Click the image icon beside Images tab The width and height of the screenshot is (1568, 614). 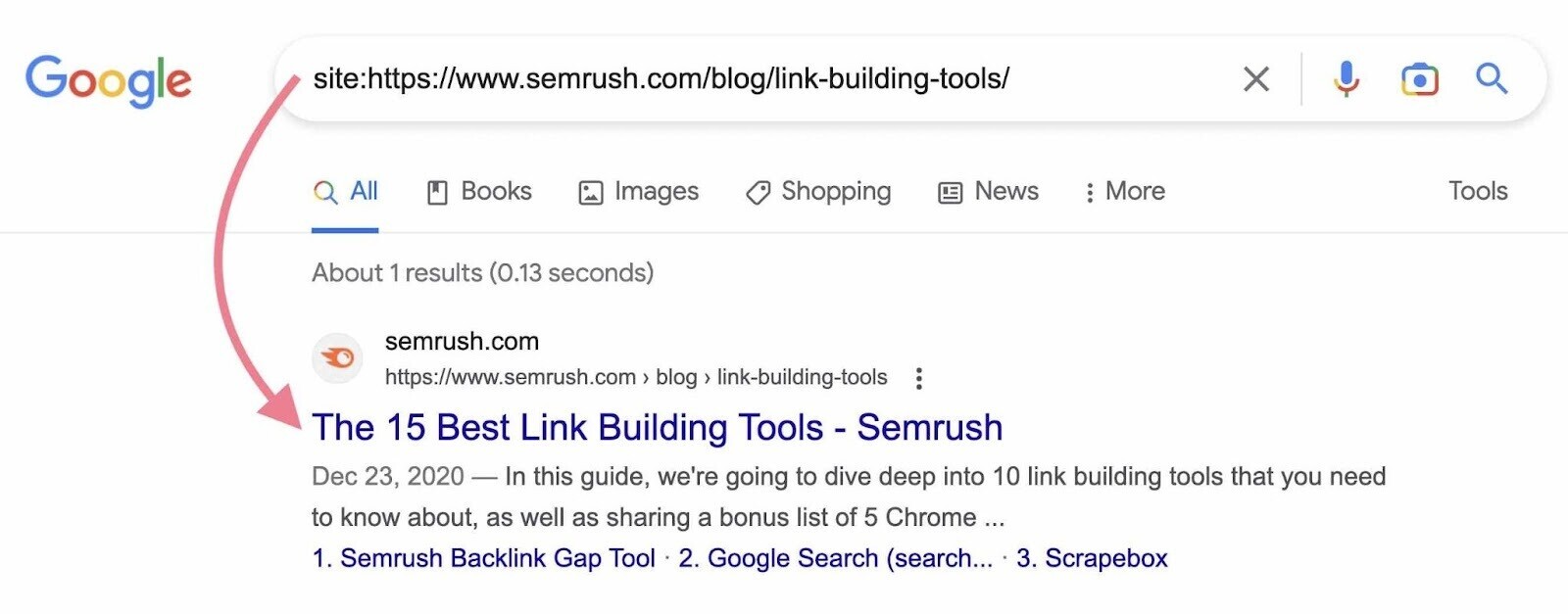(x=589, y=191)
